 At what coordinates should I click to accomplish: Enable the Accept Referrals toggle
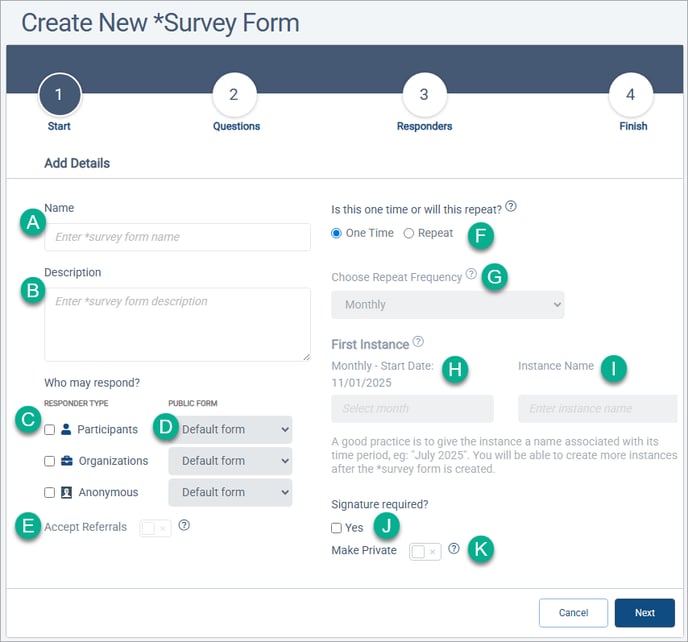coord(156,527)
